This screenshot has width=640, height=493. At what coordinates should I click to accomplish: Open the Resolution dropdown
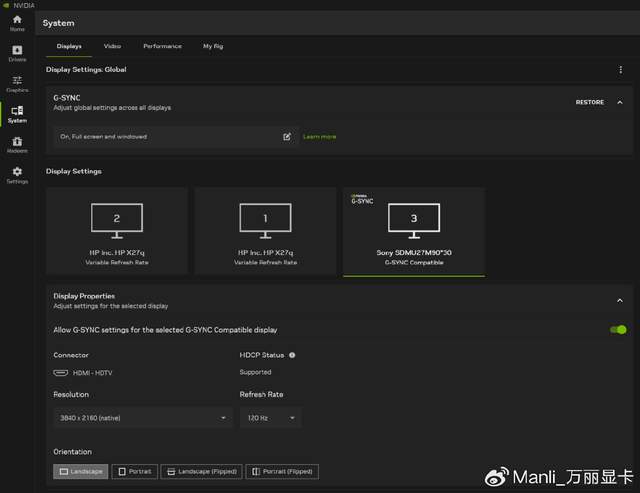[x=142, y=417]
